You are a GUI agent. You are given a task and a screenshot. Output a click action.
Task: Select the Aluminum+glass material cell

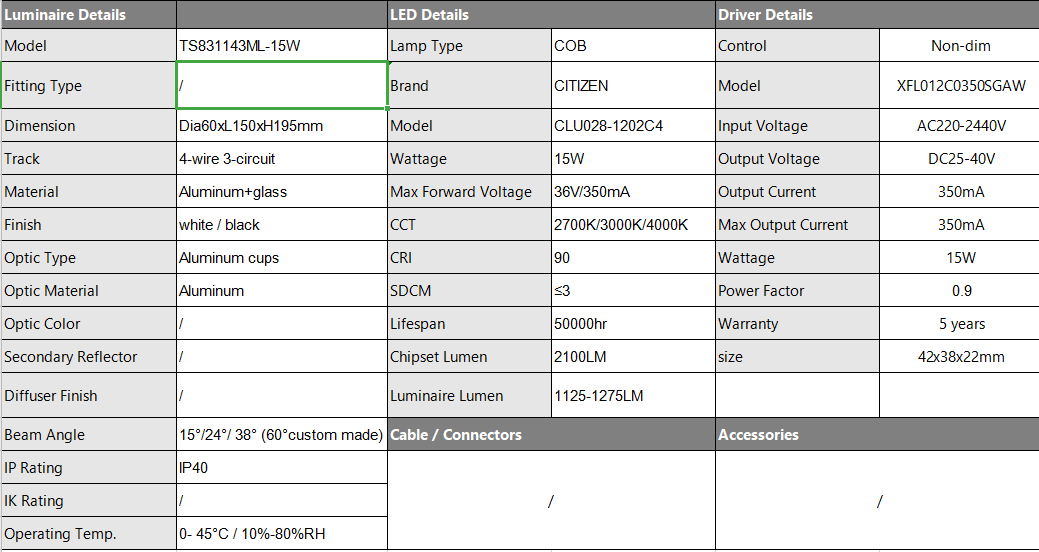coord(282,192)
